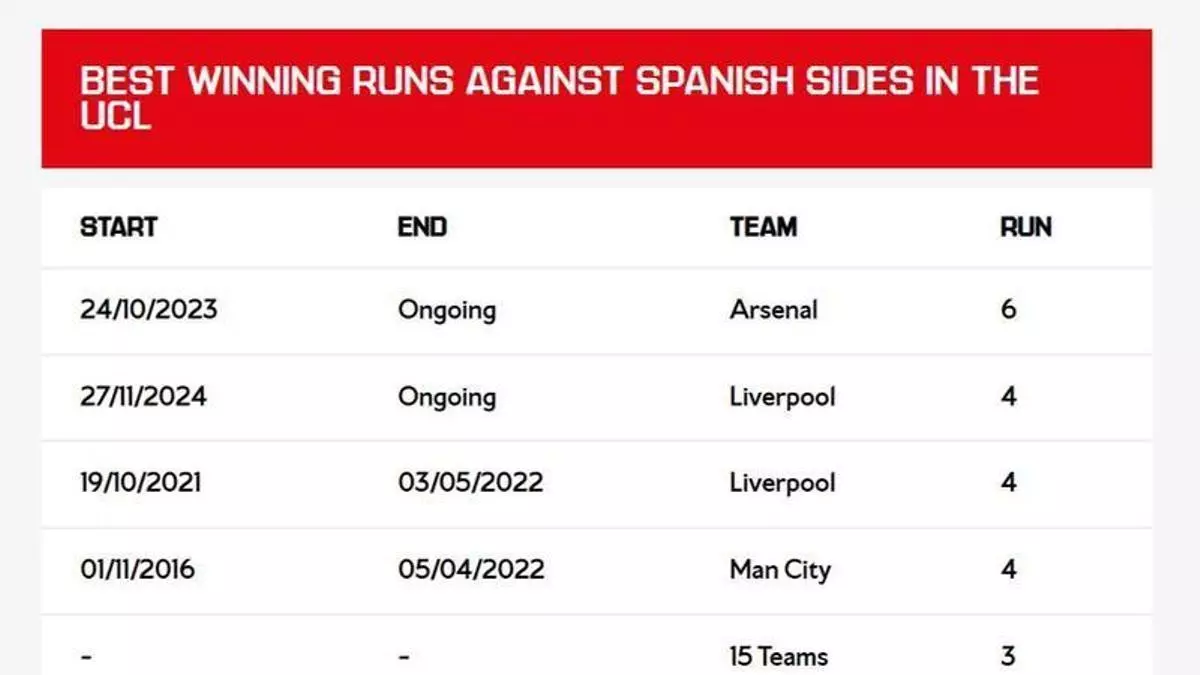Click Man City's run value 4

[x=1008, y=570]
